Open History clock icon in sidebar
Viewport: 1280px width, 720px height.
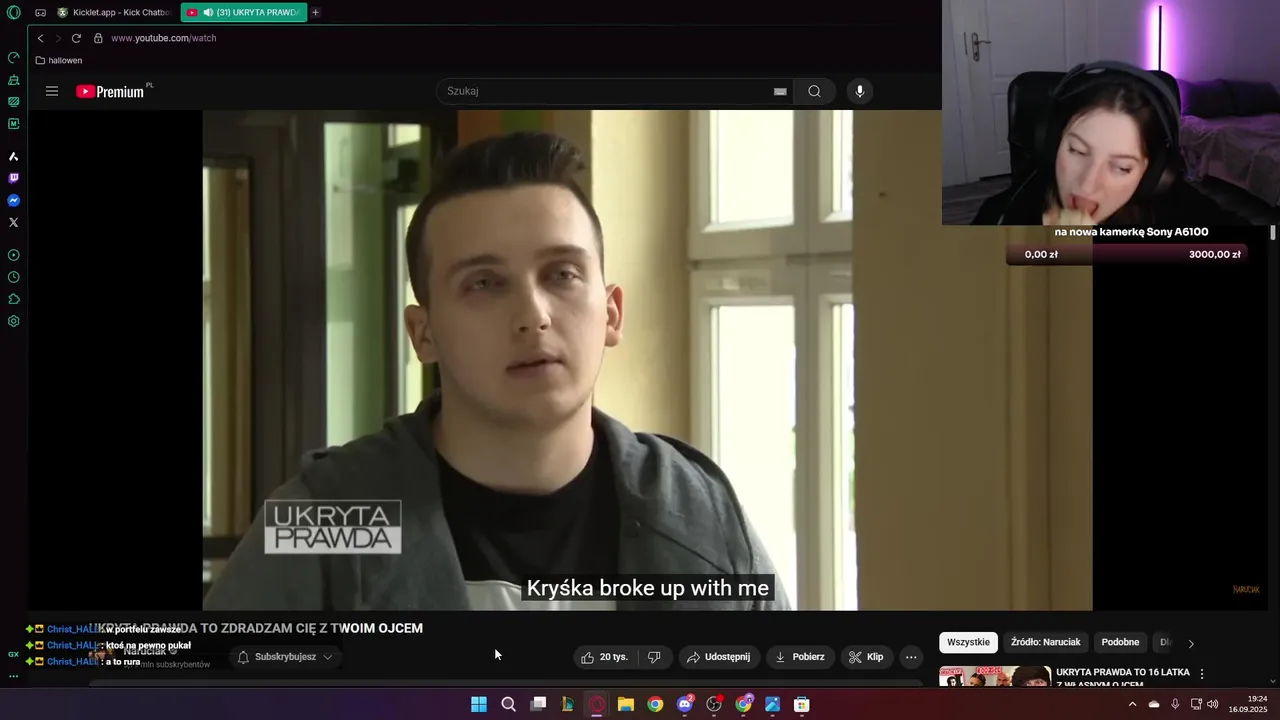click(x=14, y=277)
